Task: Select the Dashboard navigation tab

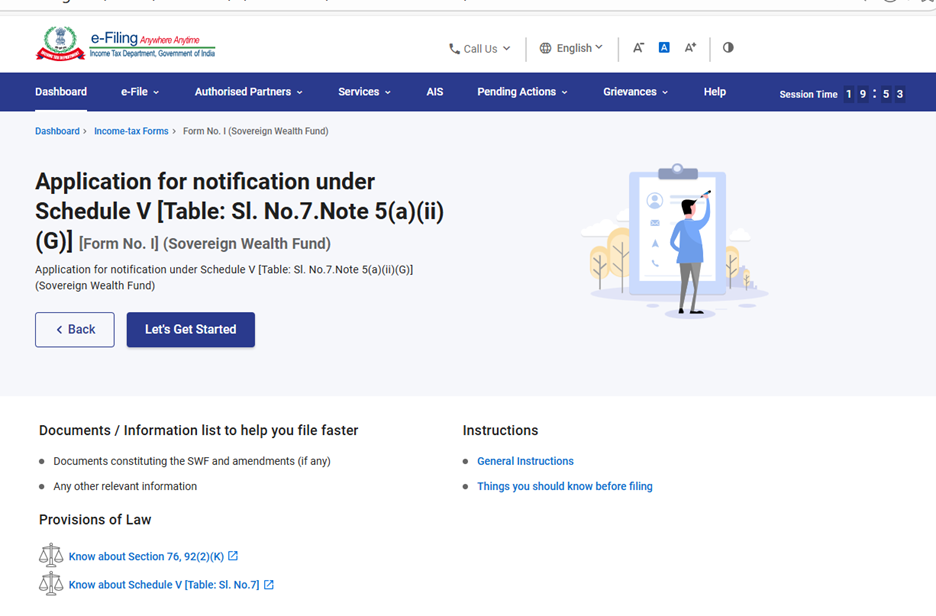Action: (x=60, y=91)
